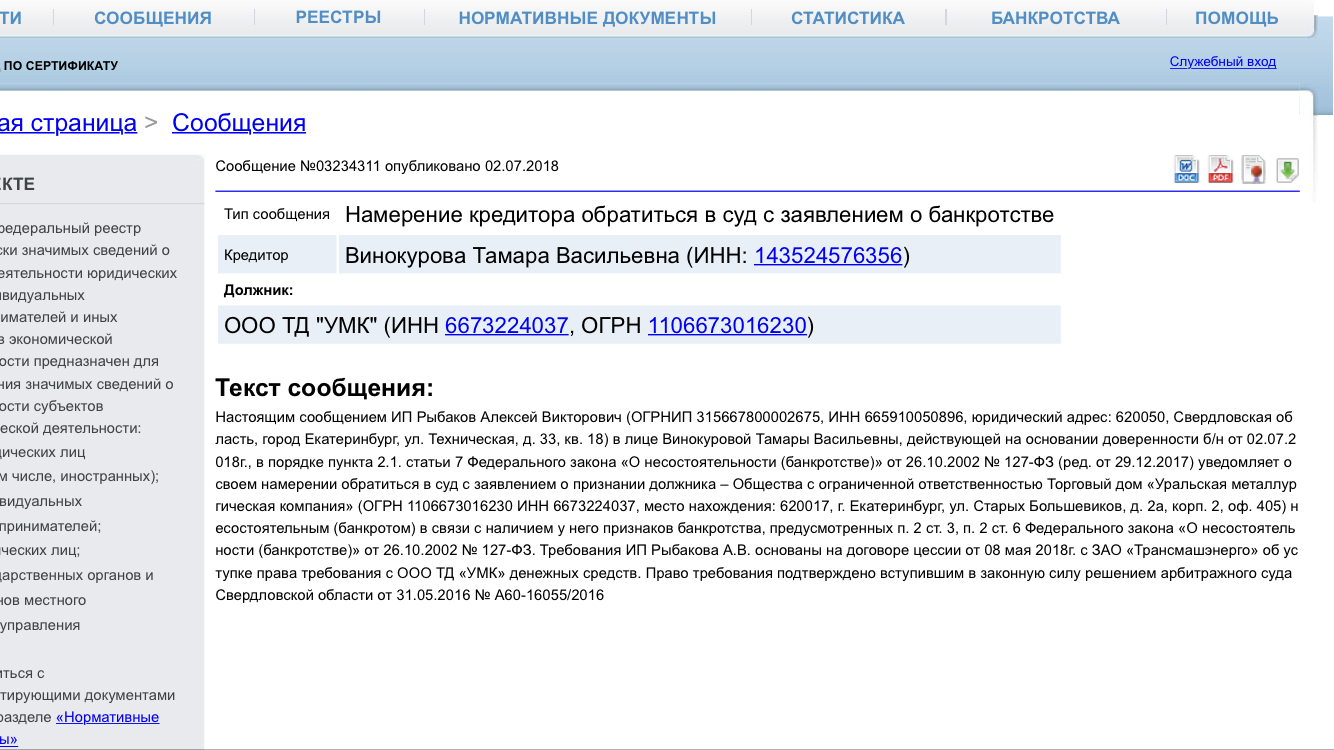
Task: Open the ПОМОЩЬ menu item
Action: tap(1239, 16)
